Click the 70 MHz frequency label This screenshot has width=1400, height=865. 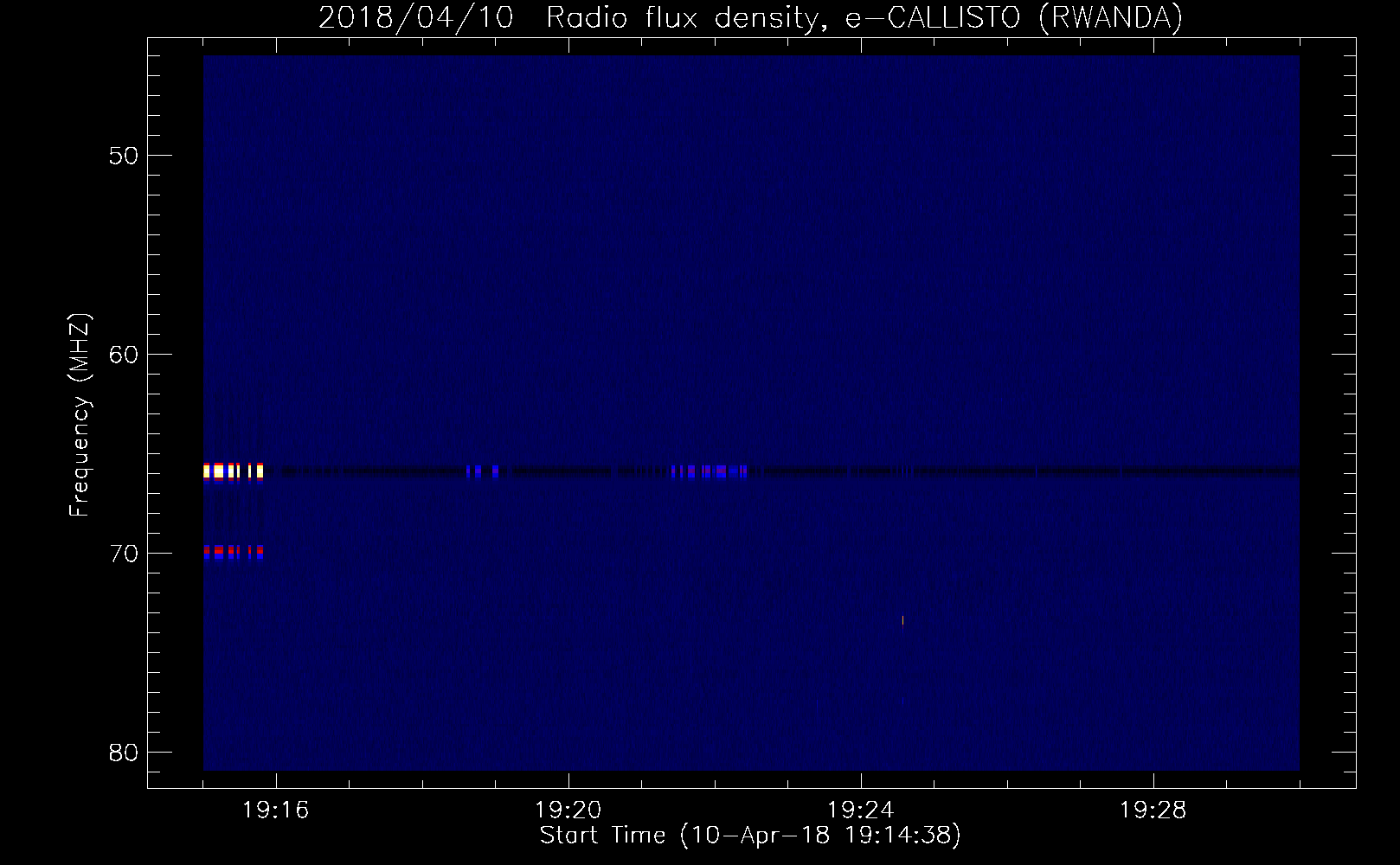pyautogui.click(x=125, y=554)
